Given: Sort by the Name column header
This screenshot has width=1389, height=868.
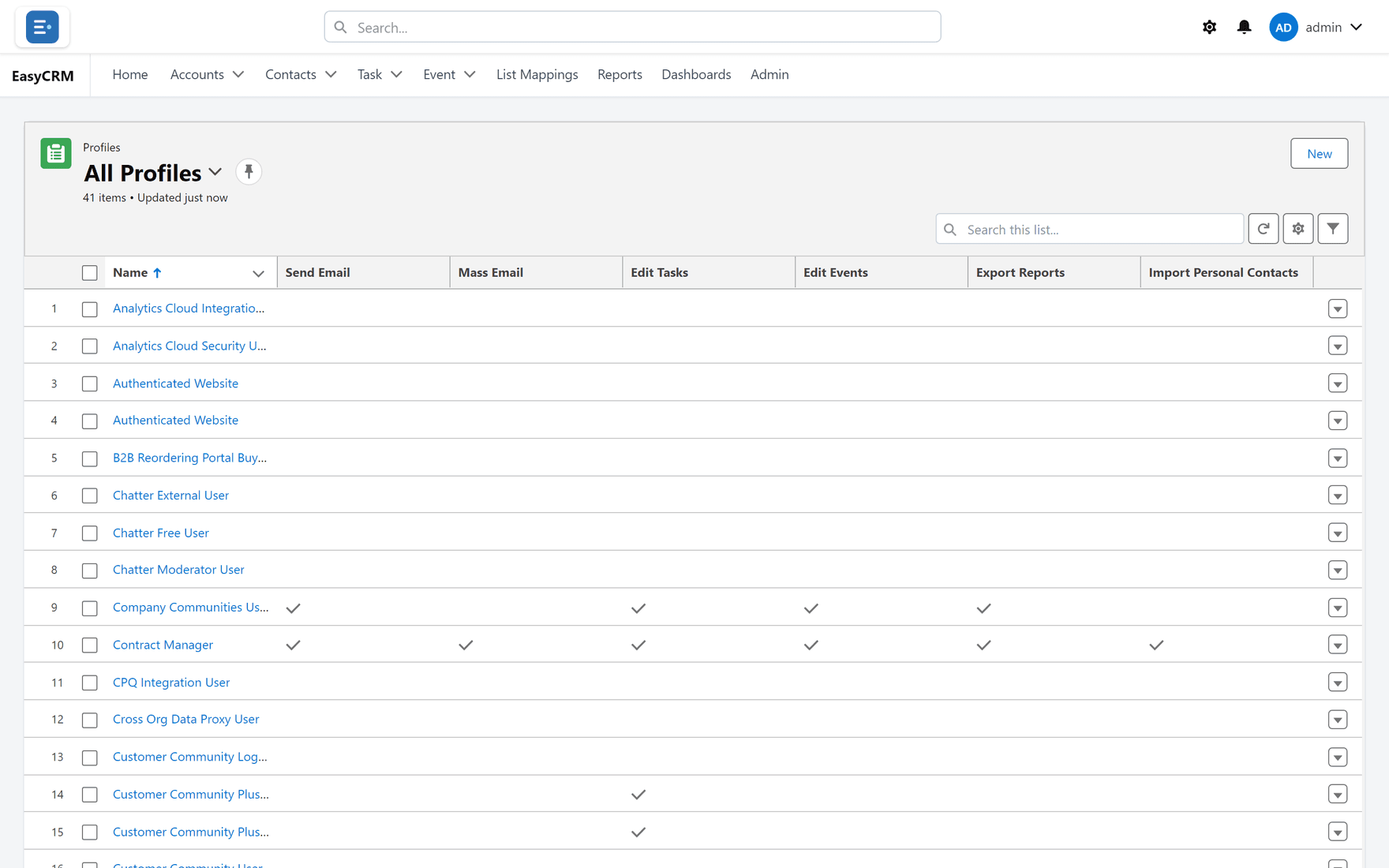Looking at the screenshot, I should pos(130,272).
